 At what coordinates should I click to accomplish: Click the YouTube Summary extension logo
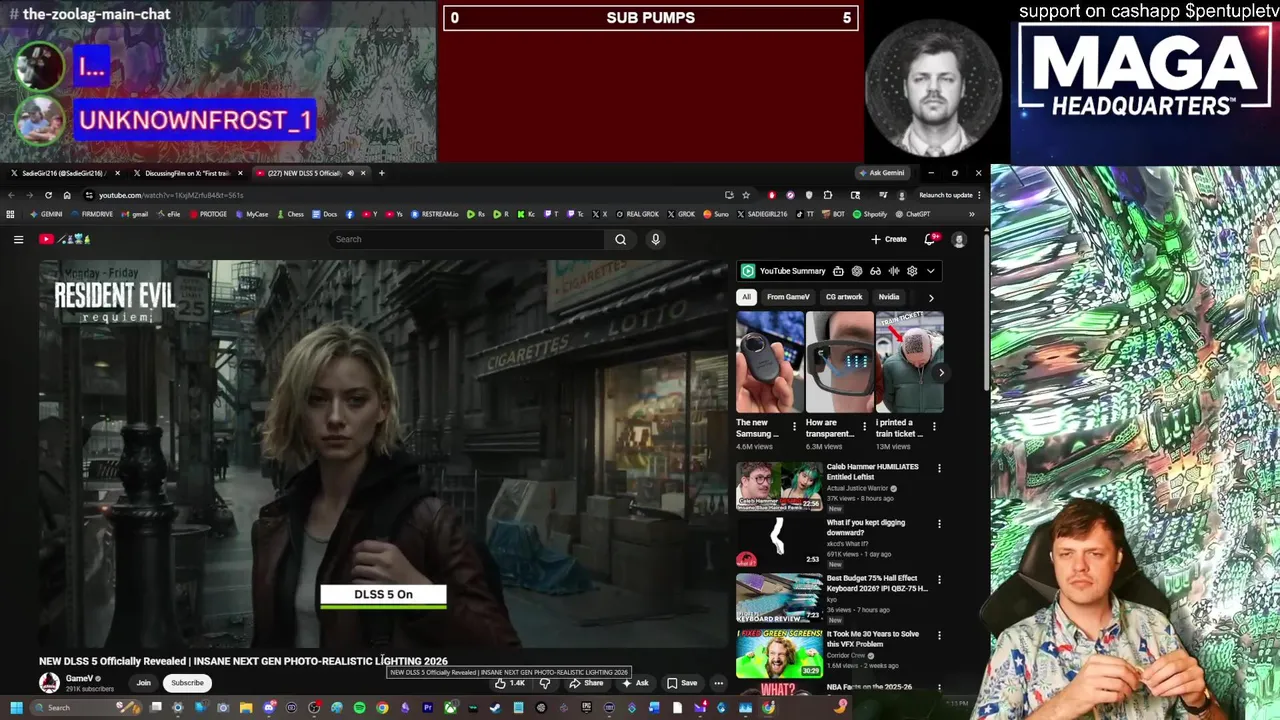click(x=747, y=271)
